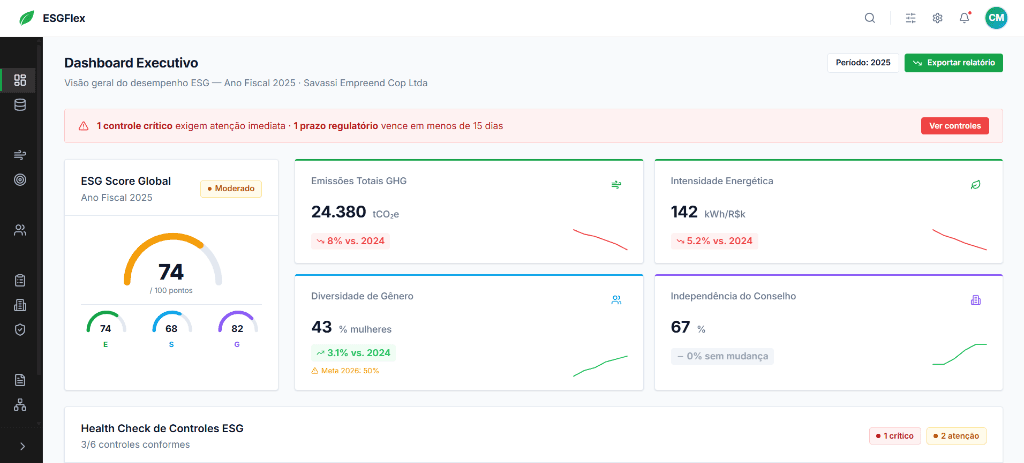Viewport: 1024px width, 463px height.
Task: Click the Exportar relatório button
Action: pyautogui.click(x=953, y=63)
